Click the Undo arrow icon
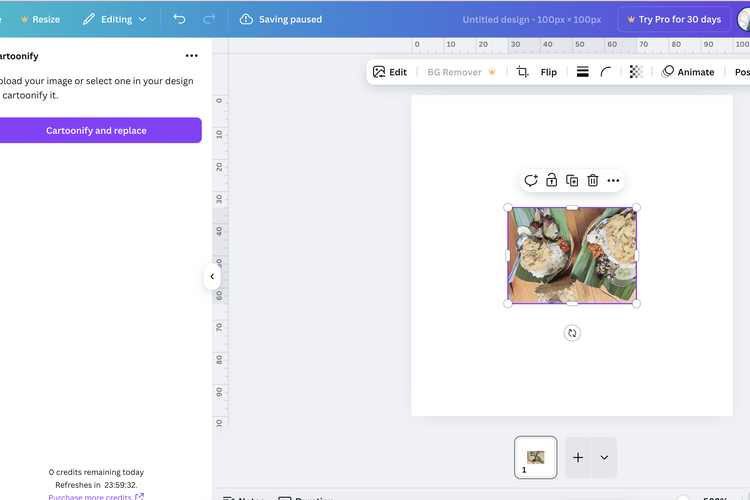This screenshot has height=500, width=750. point(179,19)
